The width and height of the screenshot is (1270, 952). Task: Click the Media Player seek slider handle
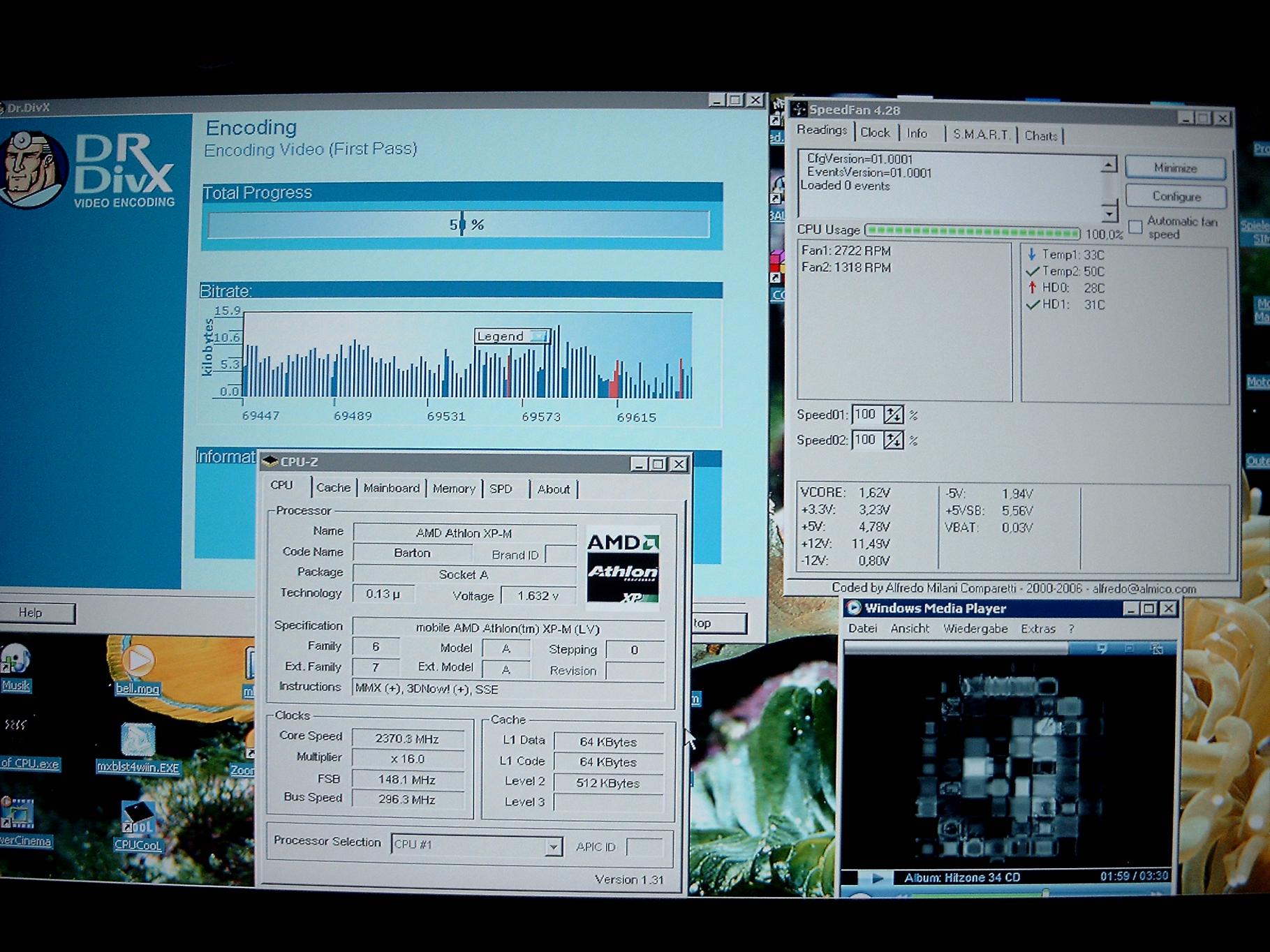click(1045, 892)
